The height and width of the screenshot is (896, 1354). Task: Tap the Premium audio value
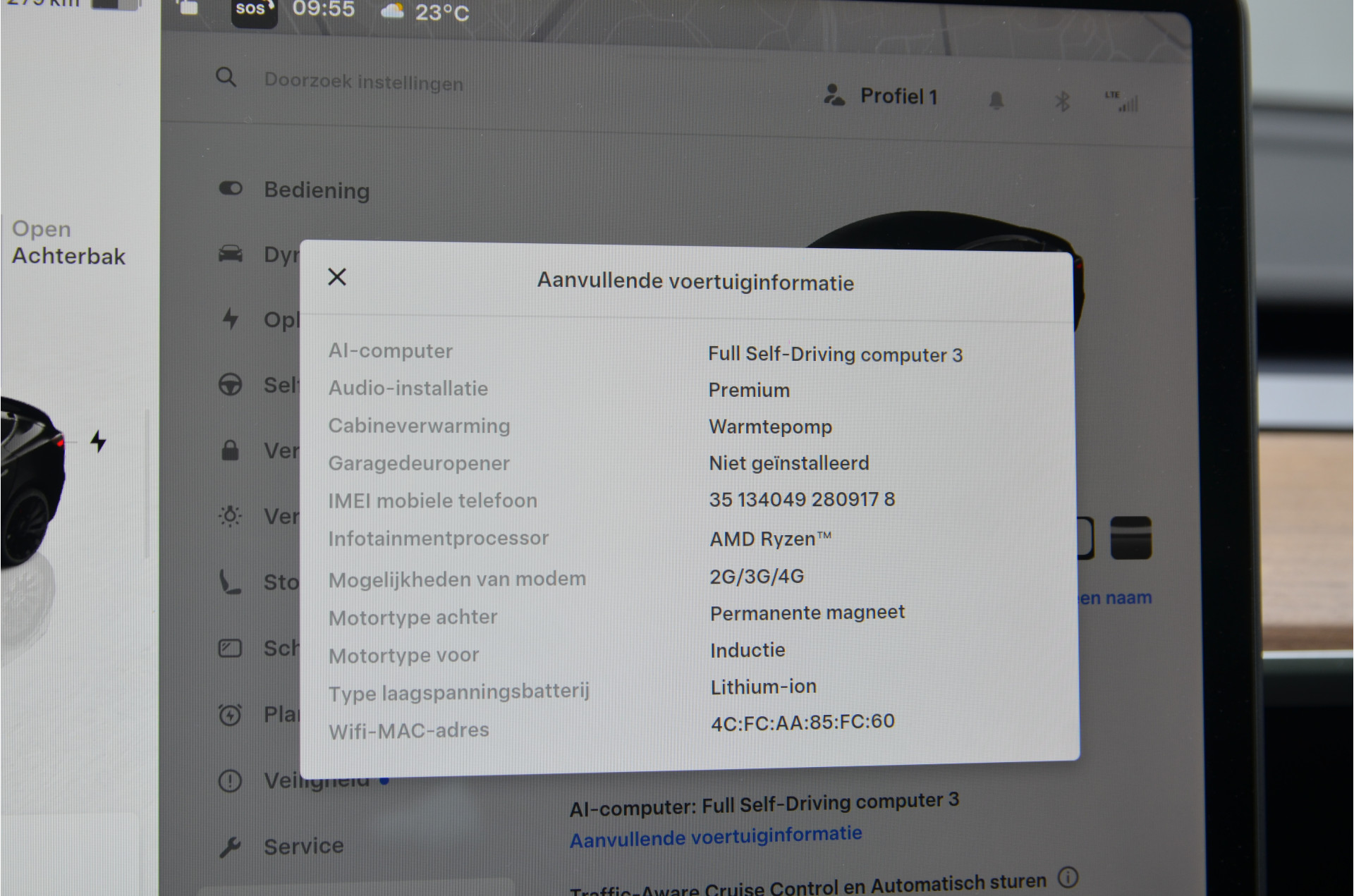[749, 390]
